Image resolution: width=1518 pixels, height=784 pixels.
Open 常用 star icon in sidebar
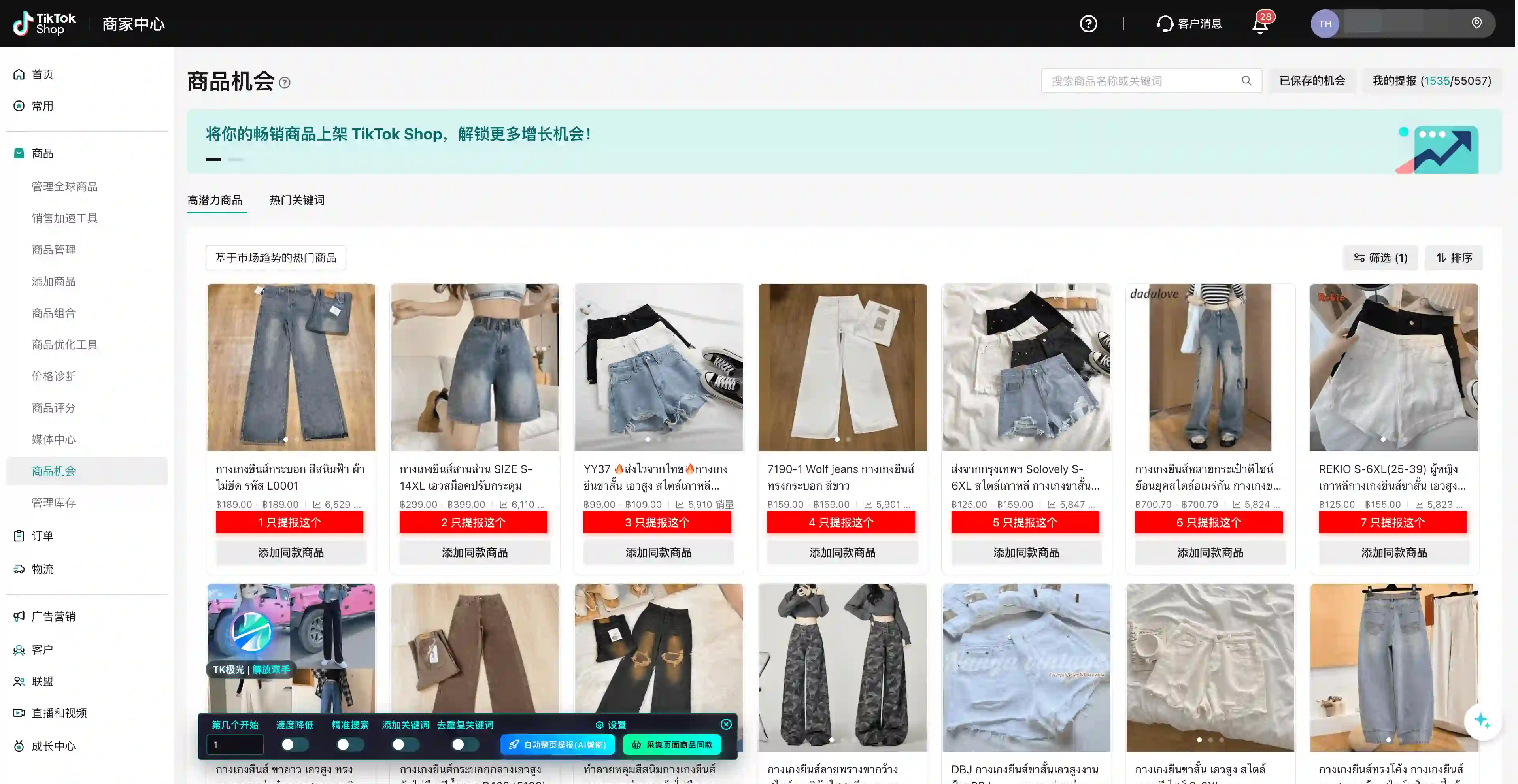[19, 106]
